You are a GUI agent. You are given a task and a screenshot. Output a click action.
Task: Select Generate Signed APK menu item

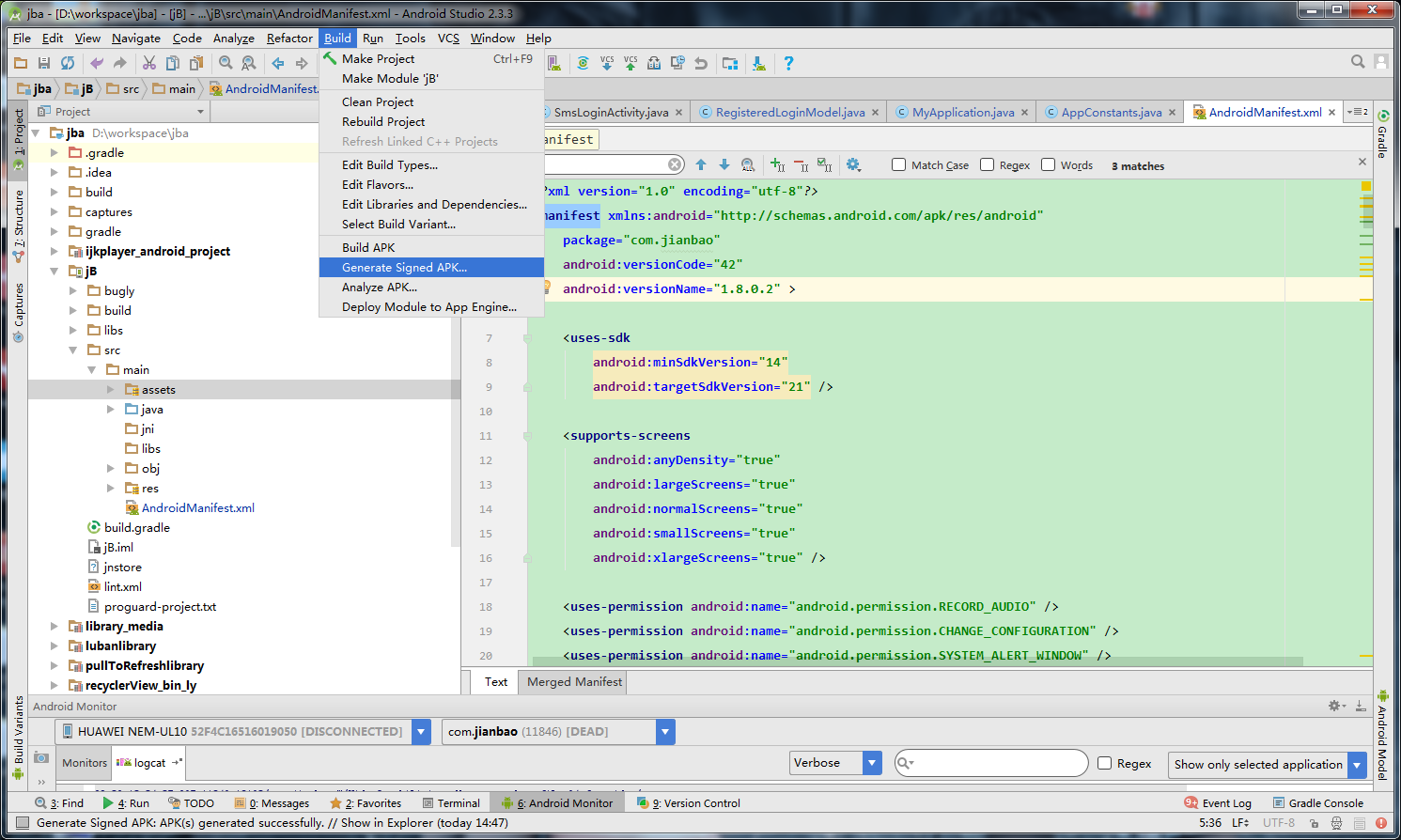point(431,267)
